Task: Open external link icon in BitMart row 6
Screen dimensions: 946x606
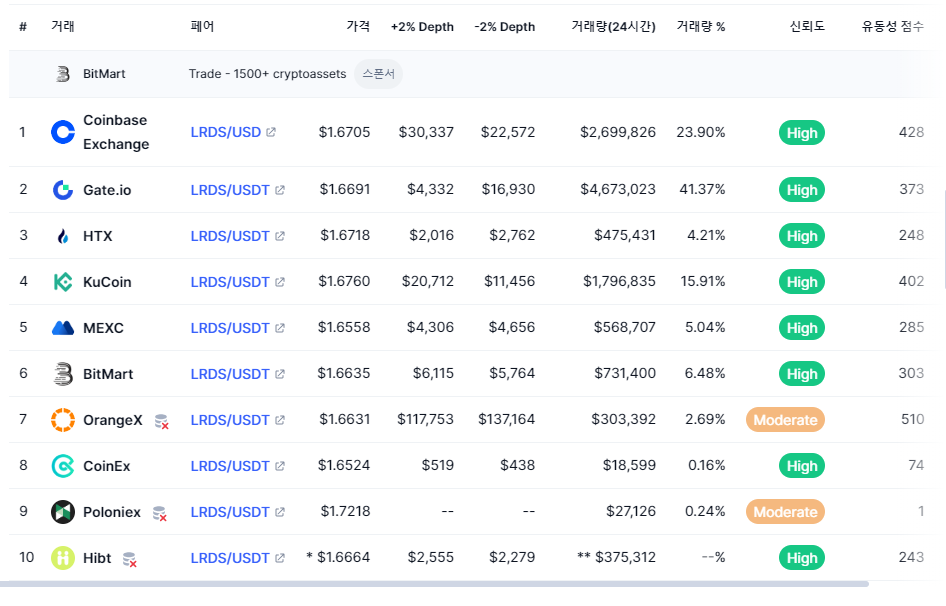Action: [x=280, y=374]
